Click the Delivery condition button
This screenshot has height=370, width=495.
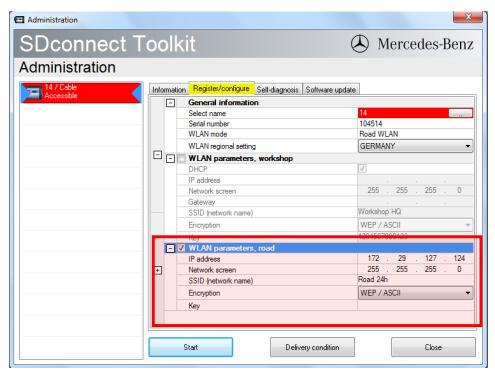pos(312,347)
